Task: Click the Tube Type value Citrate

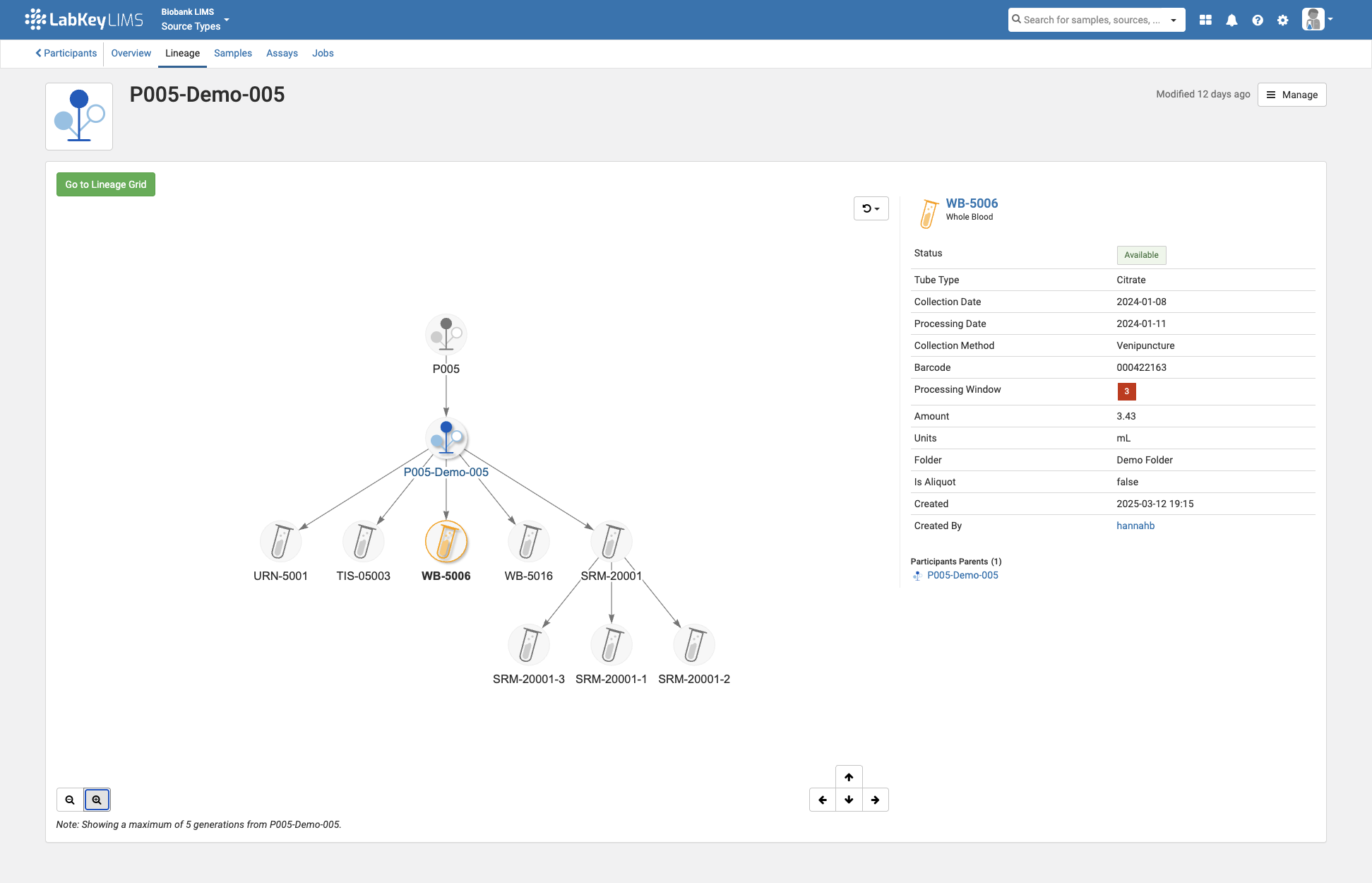Action: point(1131,280)
